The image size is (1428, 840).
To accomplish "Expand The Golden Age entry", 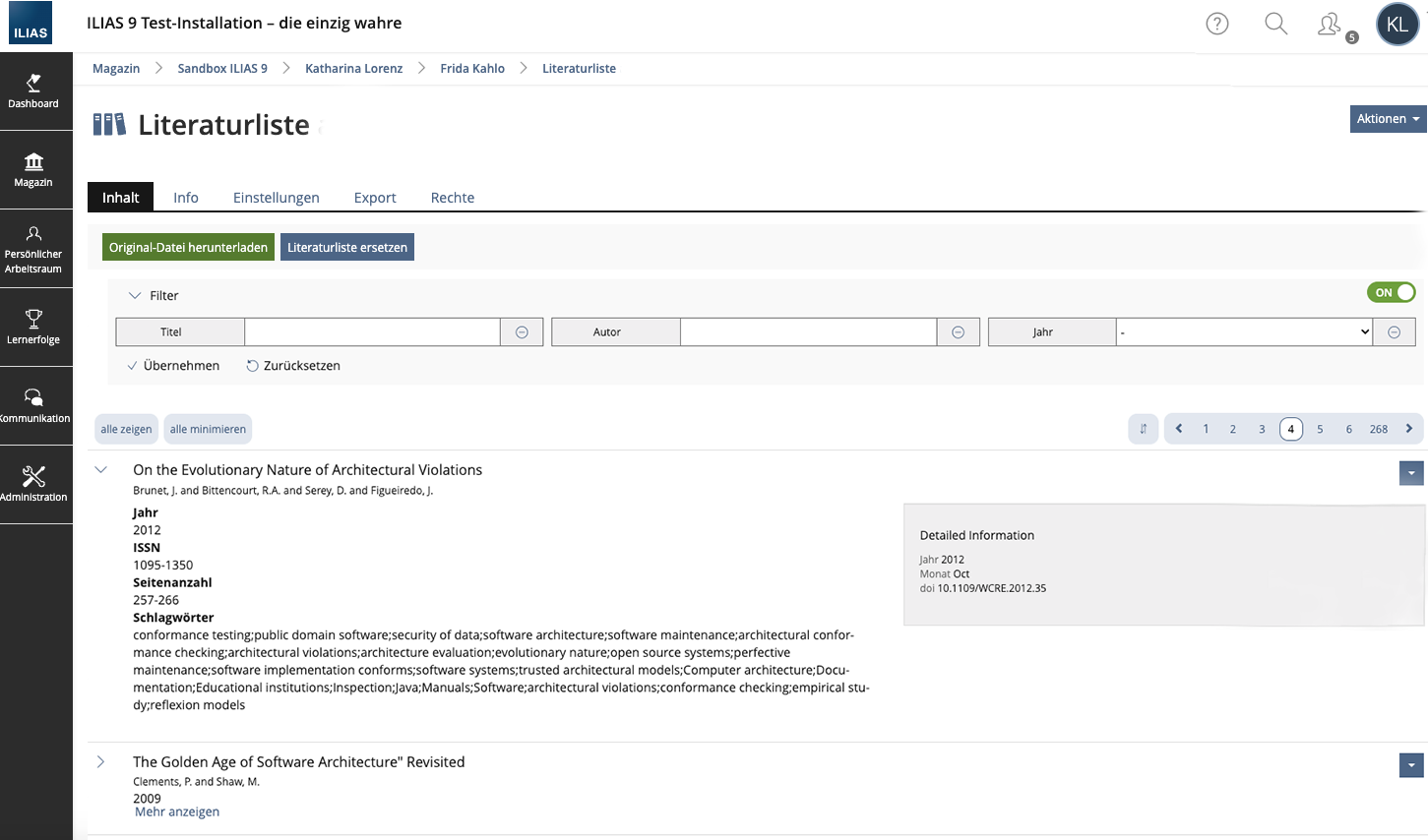I will click(x=100, y=762).
